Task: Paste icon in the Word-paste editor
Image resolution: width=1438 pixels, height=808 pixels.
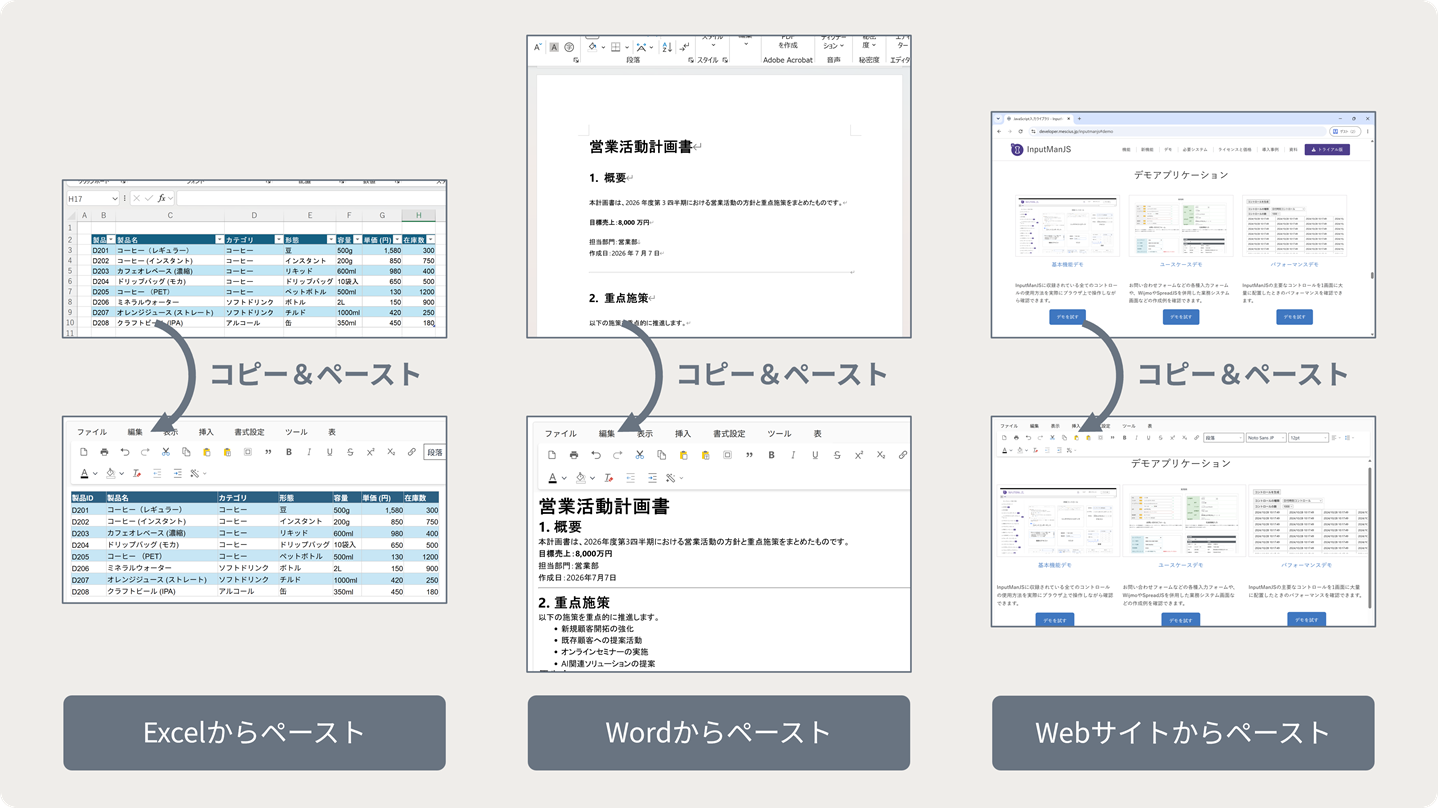Action: [683, 455]
